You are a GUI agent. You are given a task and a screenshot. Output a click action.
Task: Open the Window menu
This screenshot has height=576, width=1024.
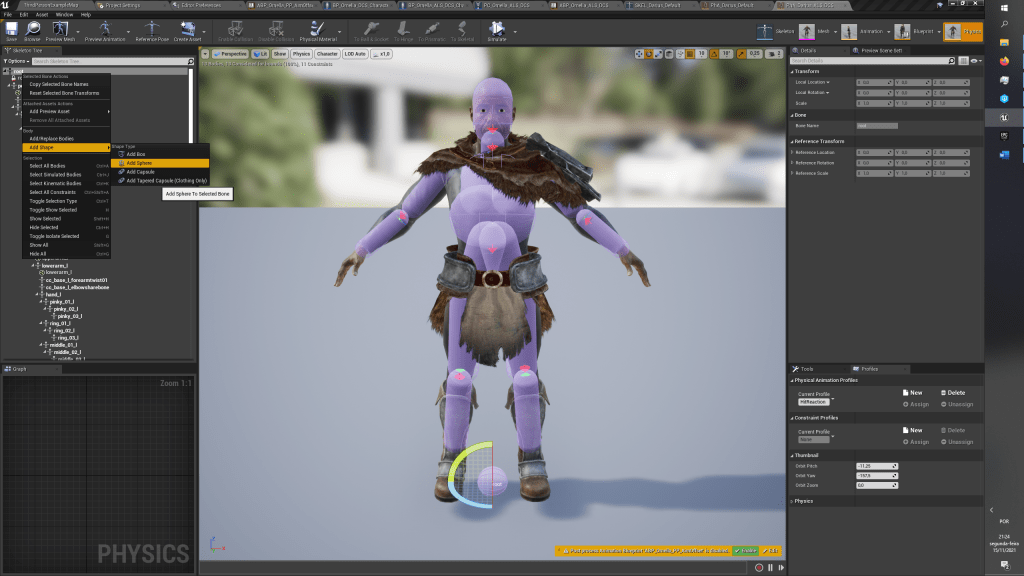[64, 15]
